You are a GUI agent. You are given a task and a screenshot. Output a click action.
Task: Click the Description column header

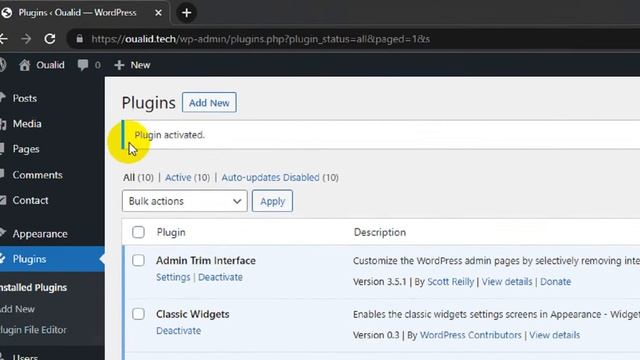point(380,232)
